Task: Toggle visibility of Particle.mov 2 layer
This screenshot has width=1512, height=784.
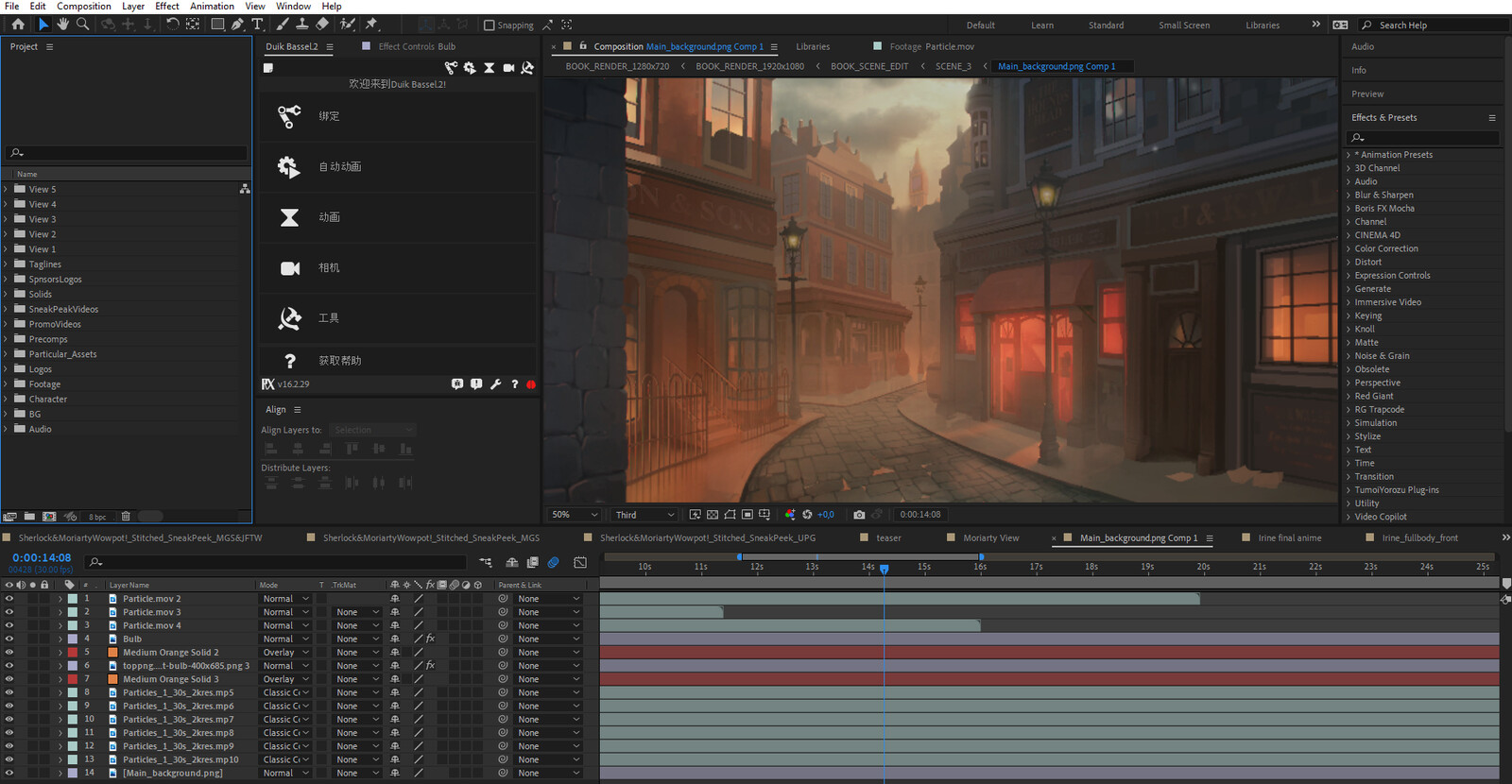Action: pyautogui.click(x=9, y=599)
